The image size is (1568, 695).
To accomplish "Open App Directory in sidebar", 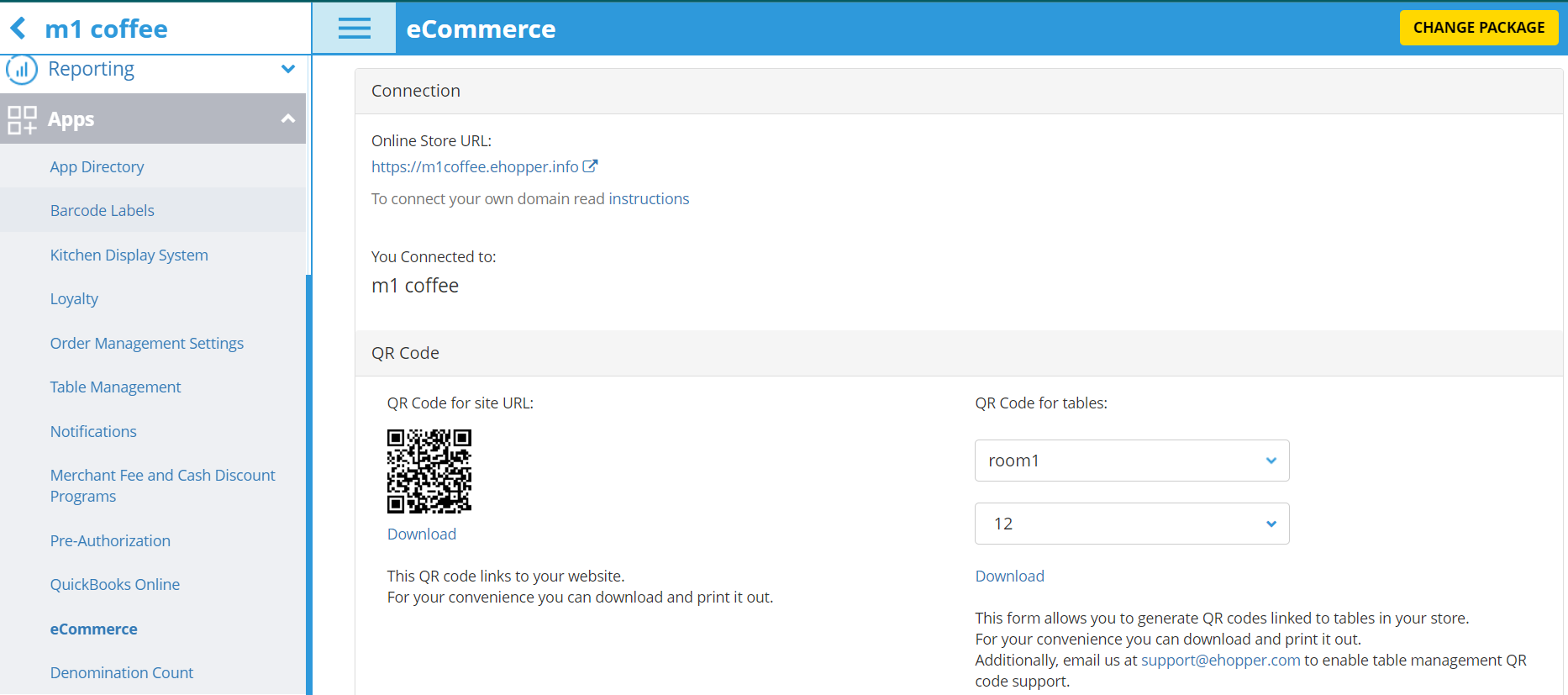I will 97,166.
